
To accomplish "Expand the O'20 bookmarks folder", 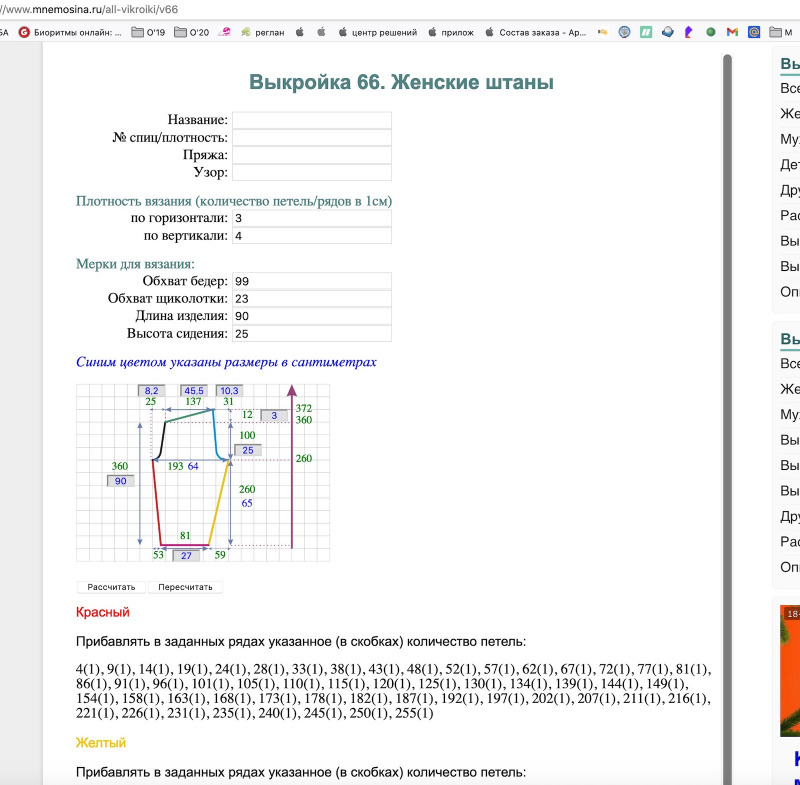I will coord(191,32).
